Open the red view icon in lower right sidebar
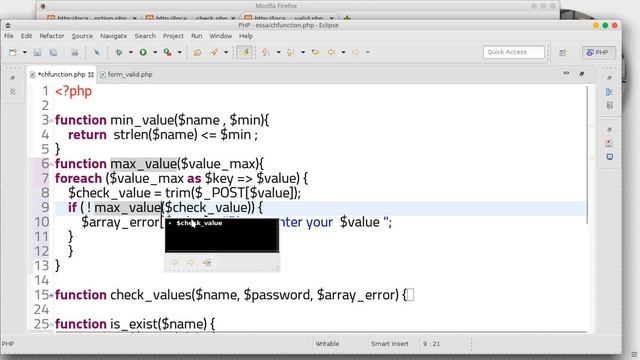The image size is (640, 360). coord(609,143)
